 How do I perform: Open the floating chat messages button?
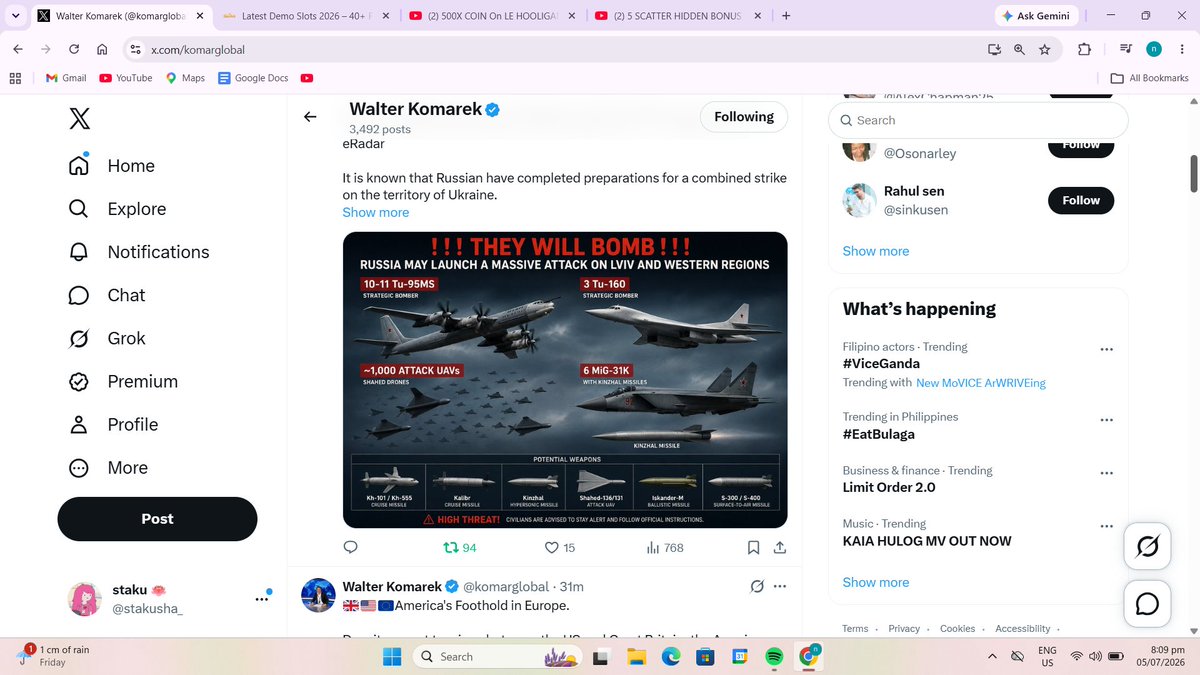click(x=1147, y=603)
